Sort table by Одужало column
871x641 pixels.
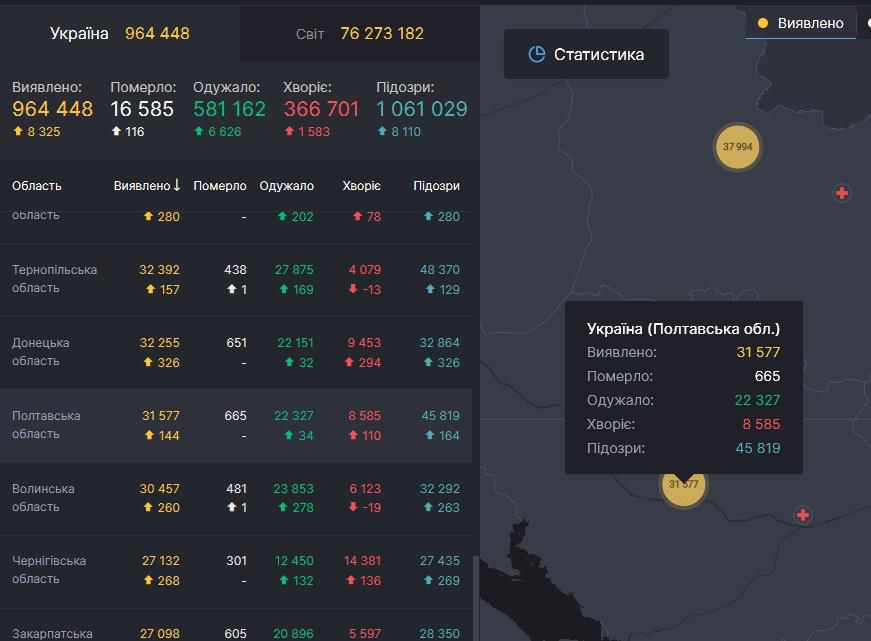click(286, 186)
